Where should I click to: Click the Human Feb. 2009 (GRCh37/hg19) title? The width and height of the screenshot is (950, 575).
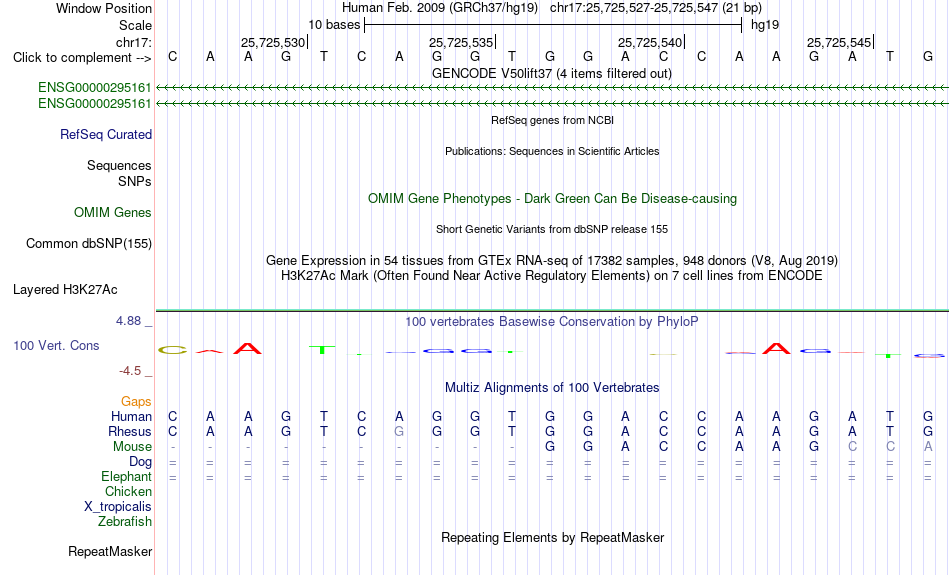[439, 8]
